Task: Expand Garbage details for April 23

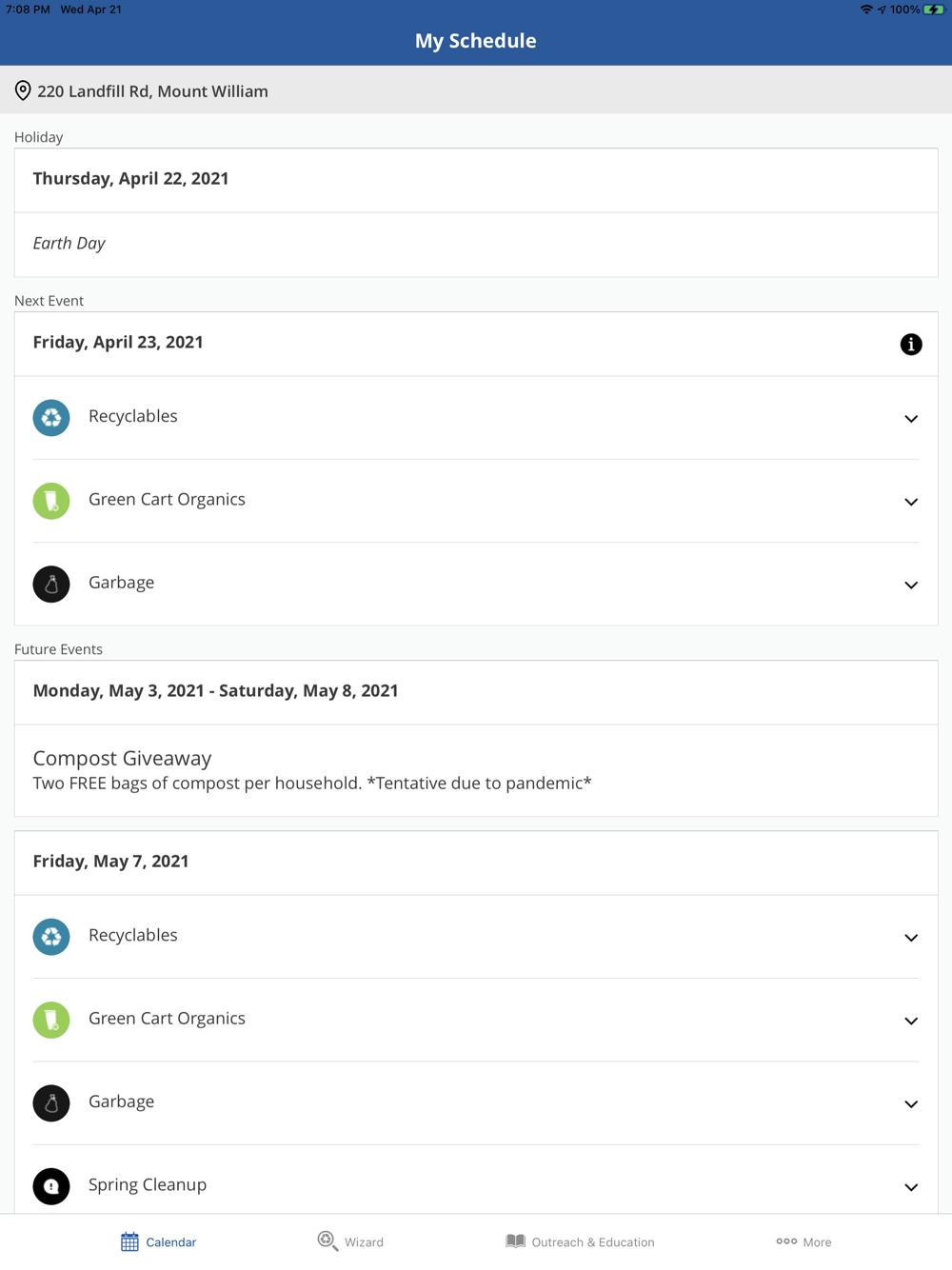Action: 910,585
